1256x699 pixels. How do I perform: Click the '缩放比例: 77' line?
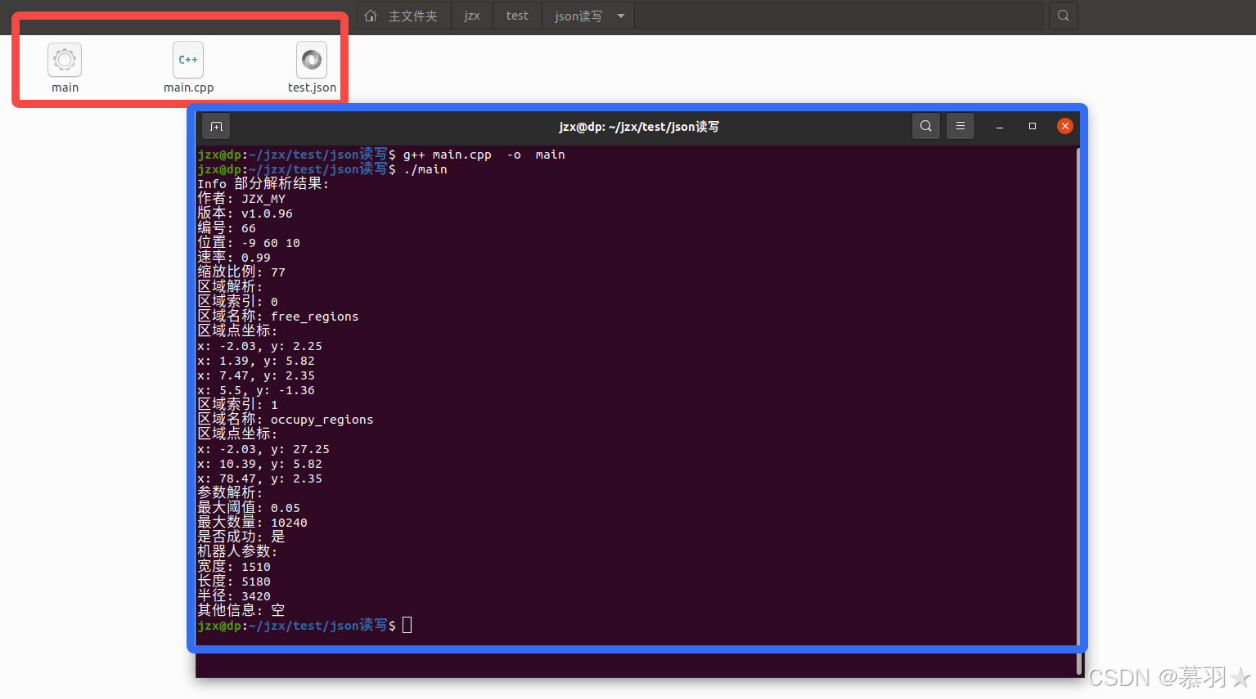click(241, 272)
